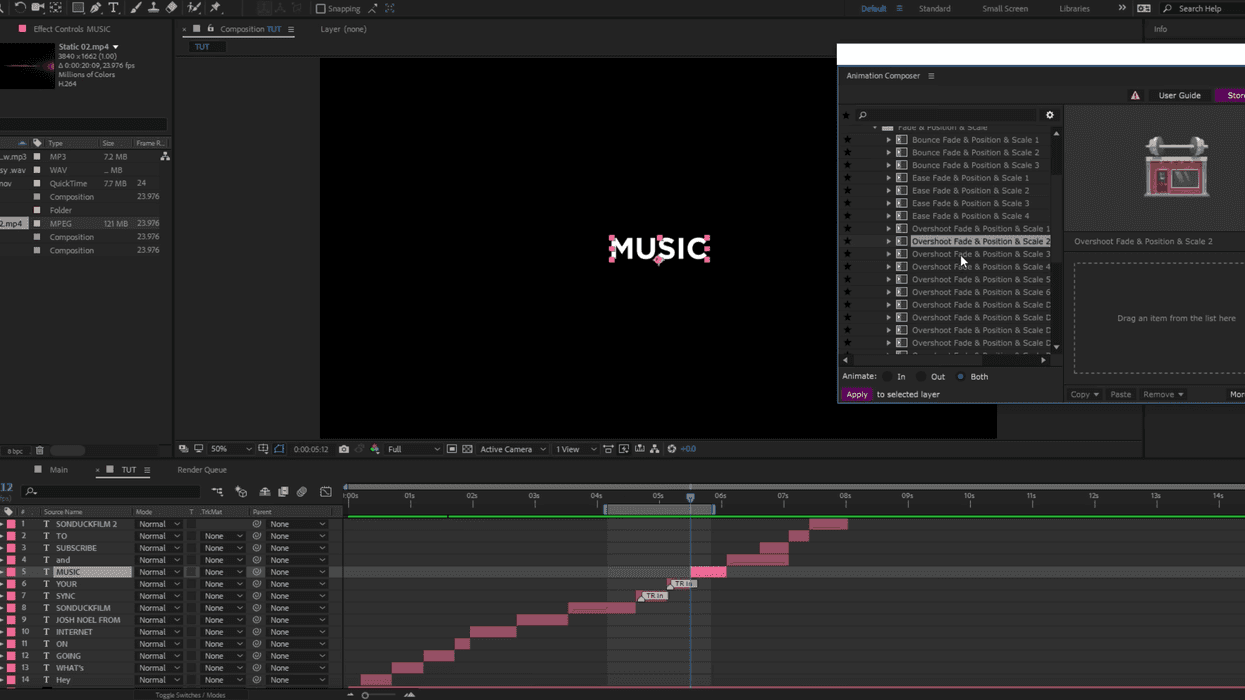Toggle favorite star for Ease Fade & Position & Scale 1

[x=848, y=178]
